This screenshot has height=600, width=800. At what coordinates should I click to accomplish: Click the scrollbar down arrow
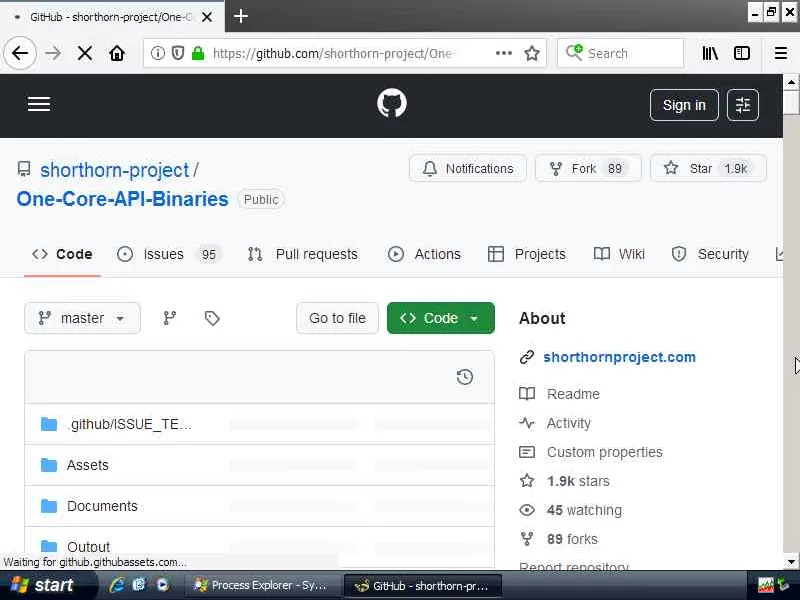pyautogui.click(x=791, y=561)
